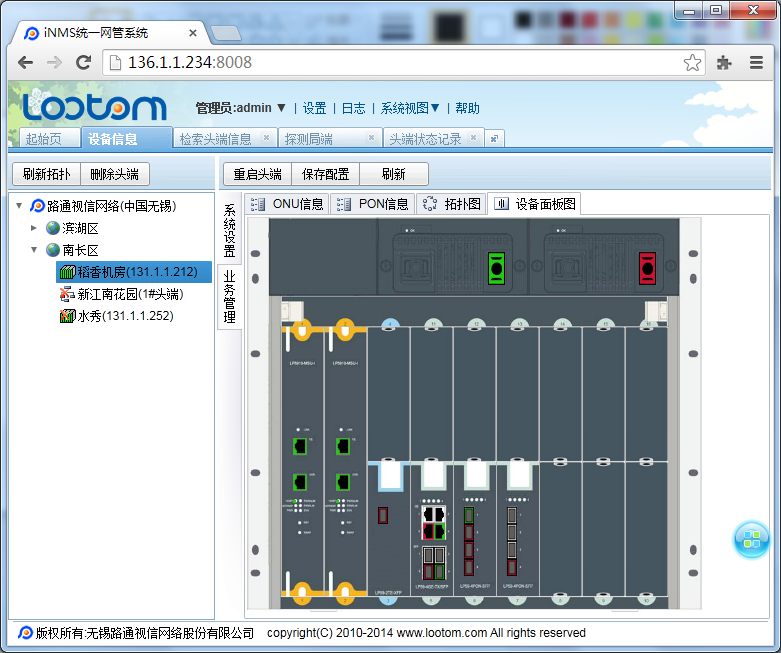The height and width of the screenshot is (653, 781).
Task: Click the green power module indicator
Action: tap(494, 268)
